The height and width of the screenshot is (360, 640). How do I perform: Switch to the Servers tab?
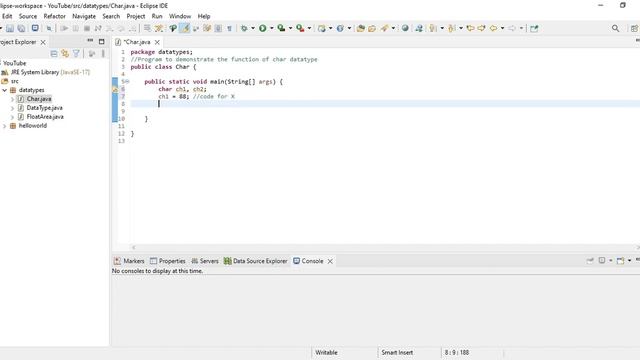coord(205,261)
